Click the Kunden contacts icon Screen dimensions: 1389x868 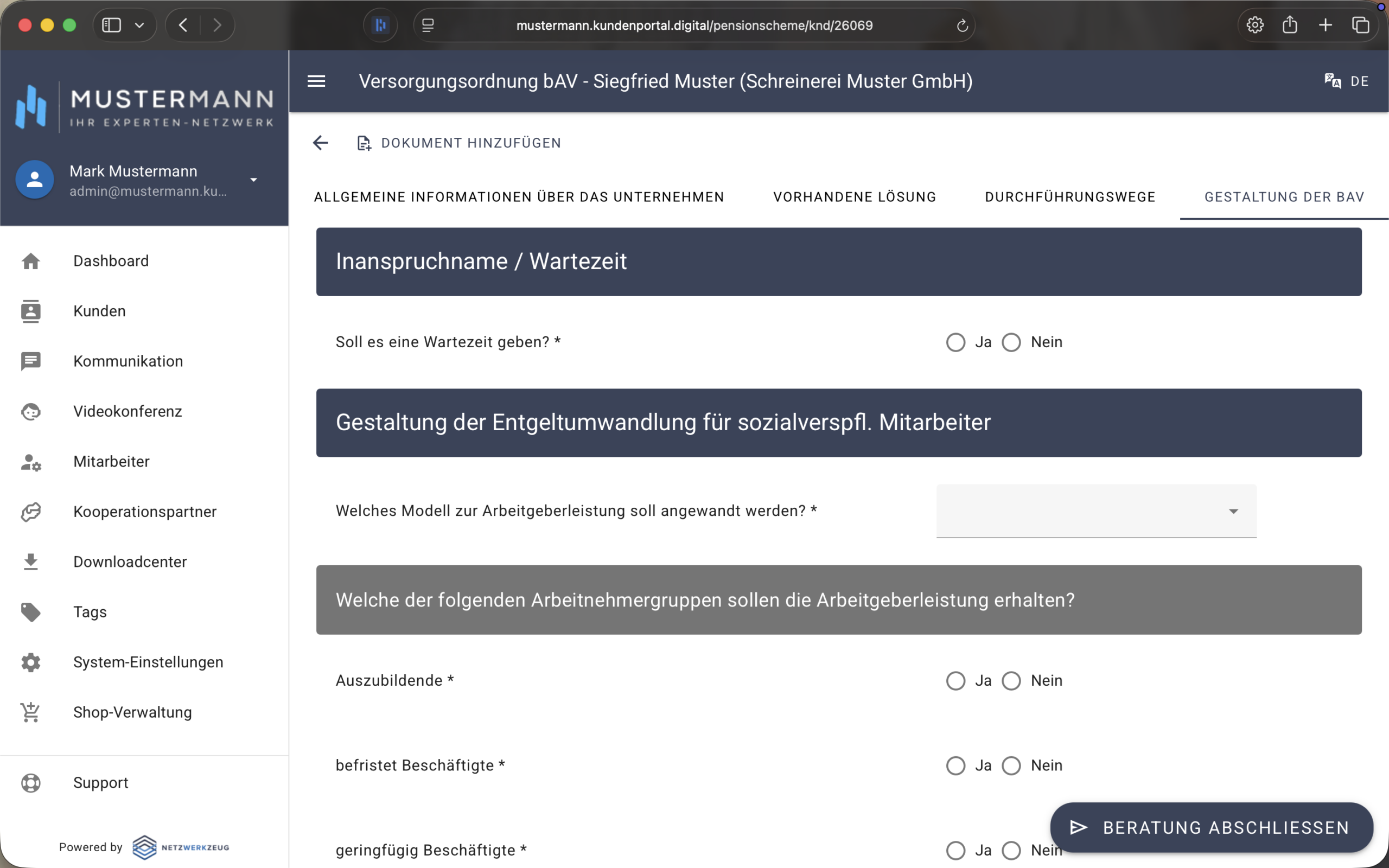(x=30, y=311)
